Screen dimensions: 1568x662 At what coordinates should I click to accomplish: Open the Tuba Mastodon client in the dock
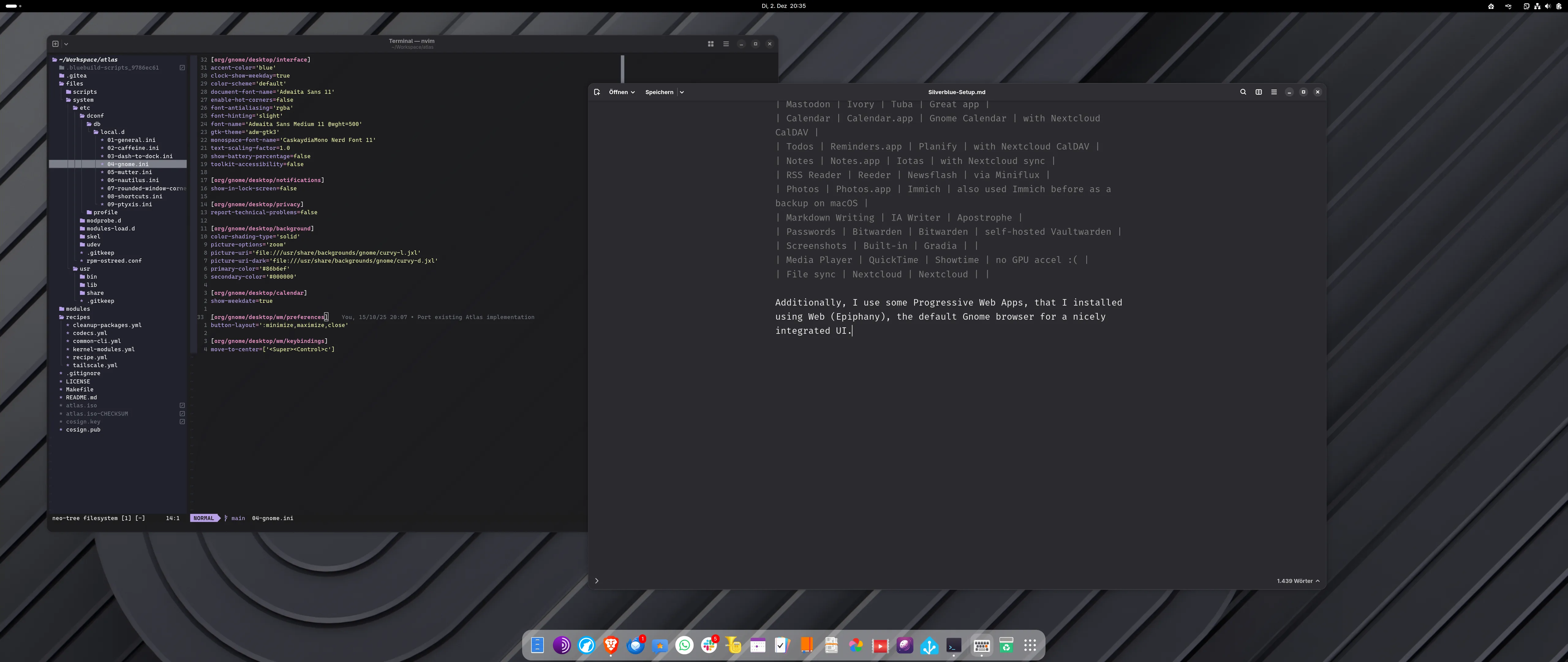tap(733, 645)
